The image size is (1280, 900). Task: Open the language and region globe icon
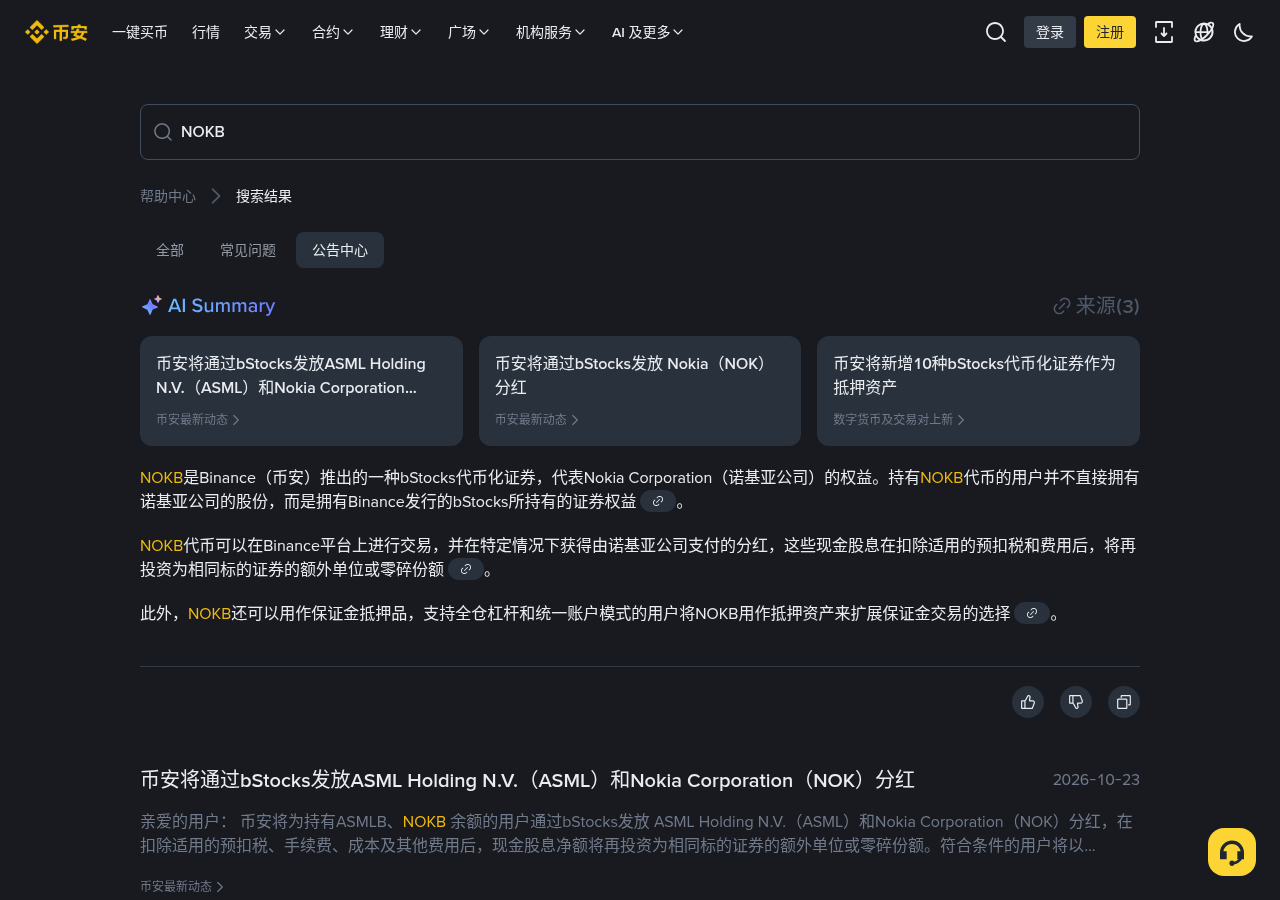click(1204, 32)
